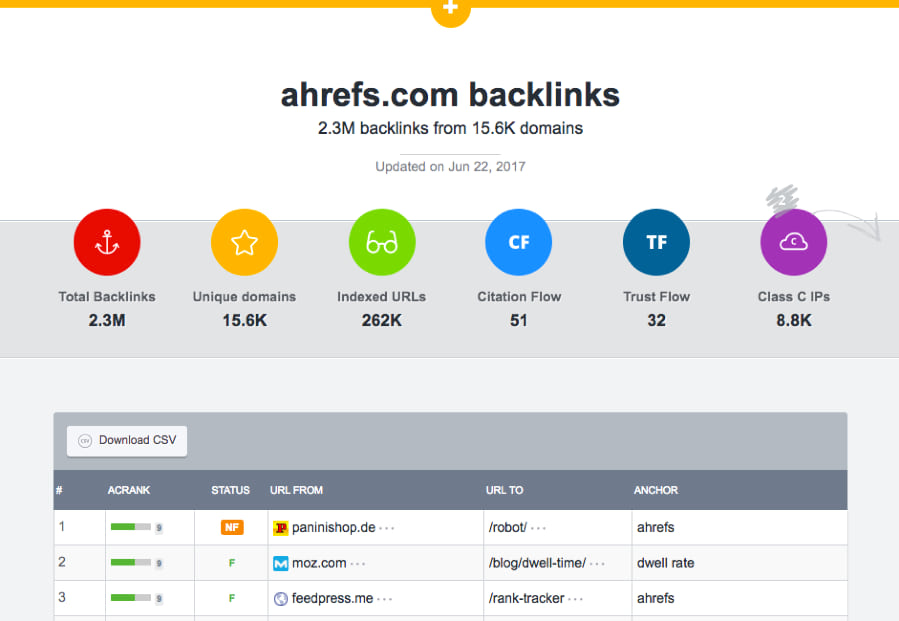Image resolution: width=899 pixels, height=621 pixels.
Task: Open the feedpress.me link
Action: (333, 599)
